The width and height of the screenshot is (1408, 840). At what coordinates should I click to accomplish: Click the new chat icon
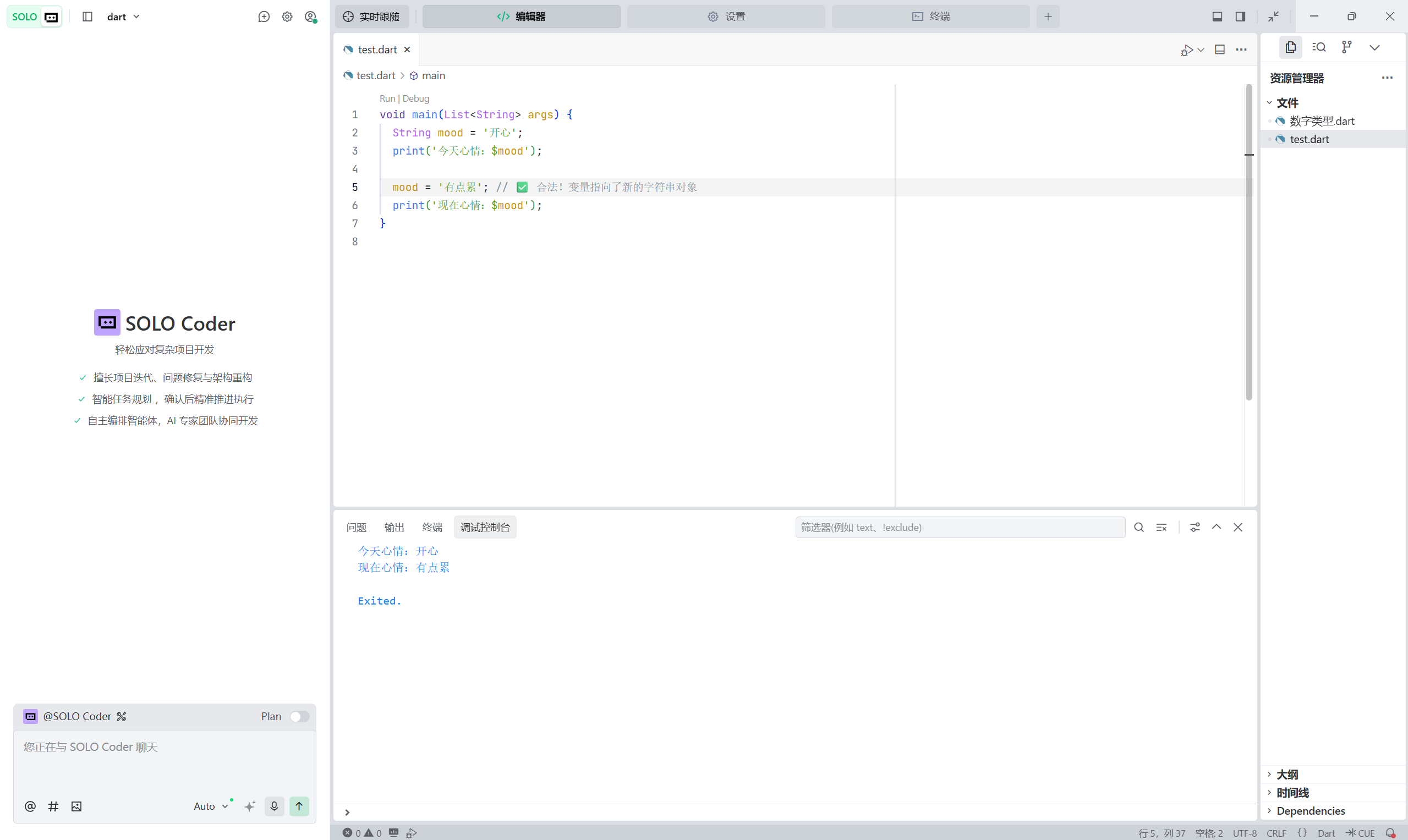(264, 17)
